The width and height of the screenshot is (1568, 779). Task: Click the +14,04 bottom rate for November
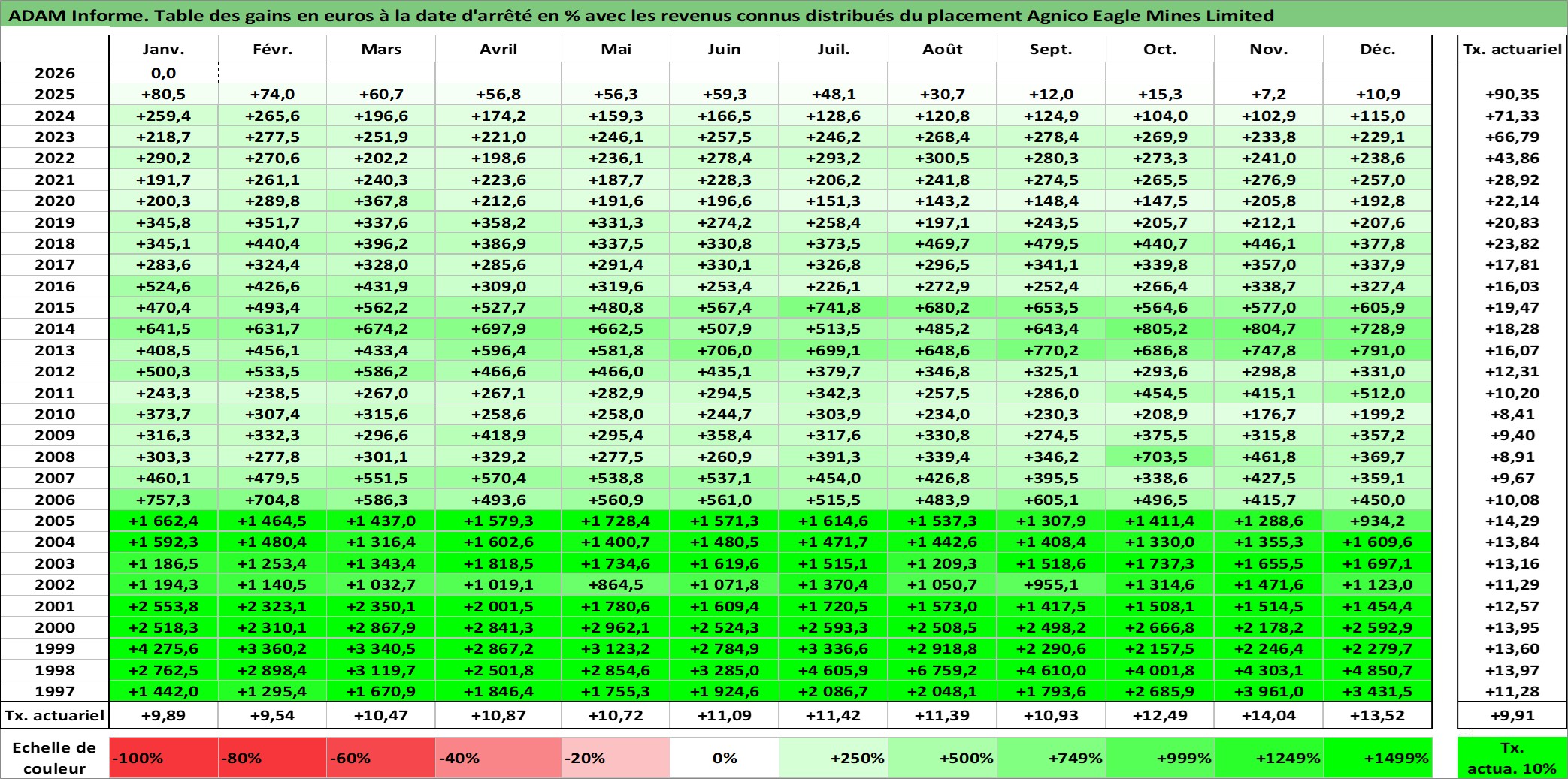pos(1269,715)
